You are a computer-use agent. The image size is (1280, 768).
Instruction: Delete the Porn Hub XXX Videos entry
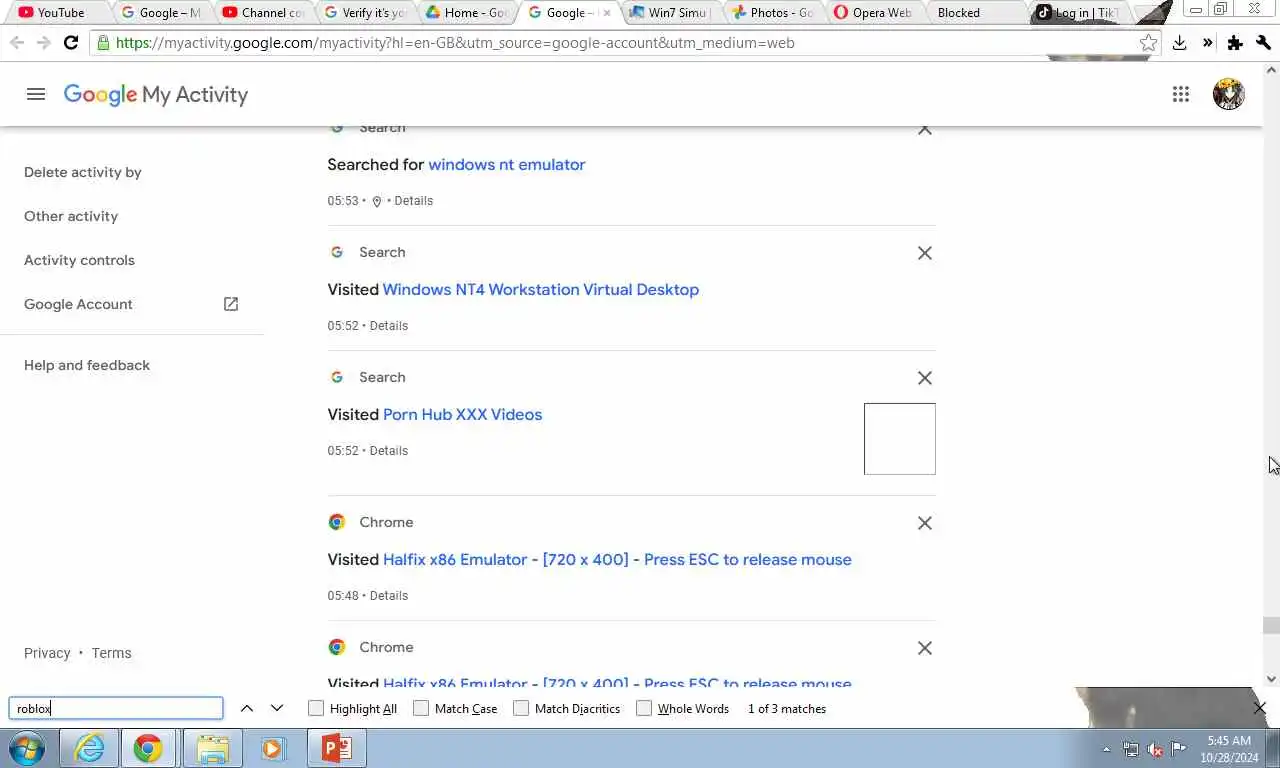point(925,378)
